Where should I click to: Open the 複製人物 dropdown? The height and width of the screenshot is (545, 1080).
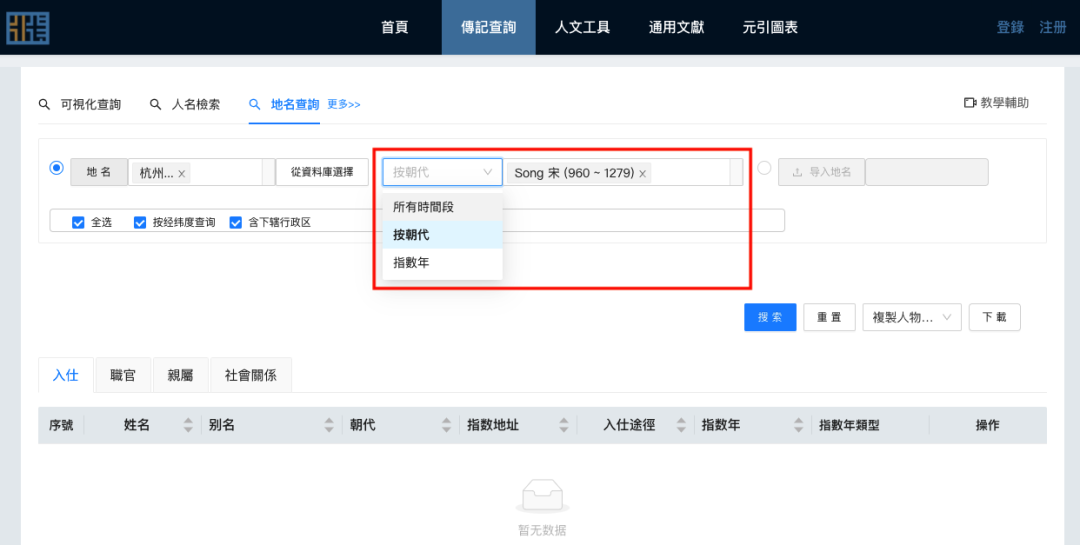pos(912,317)
